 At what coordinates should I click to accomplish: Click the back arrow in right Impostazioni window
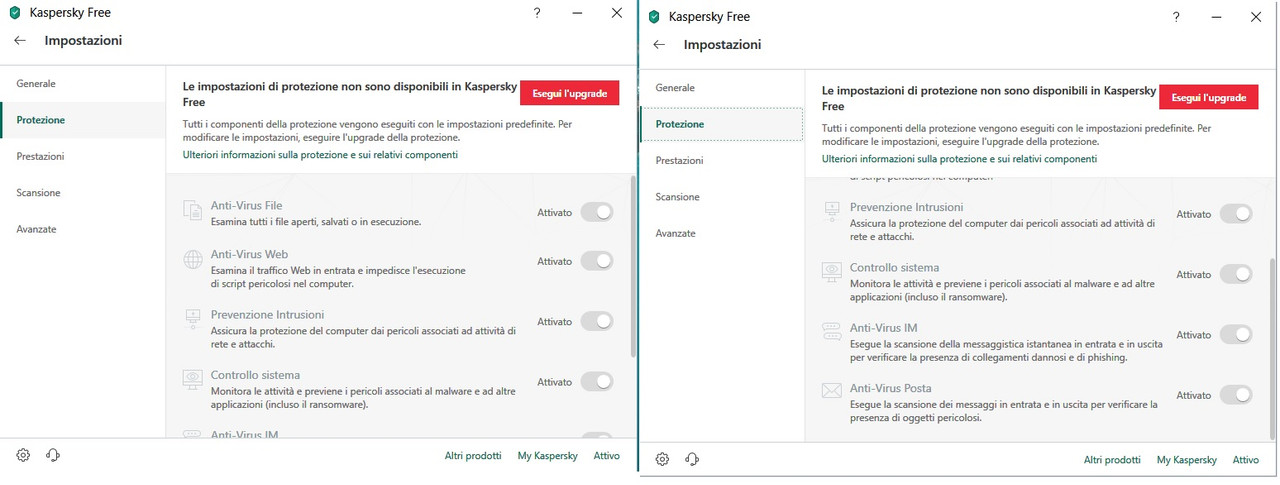[659, 45]
